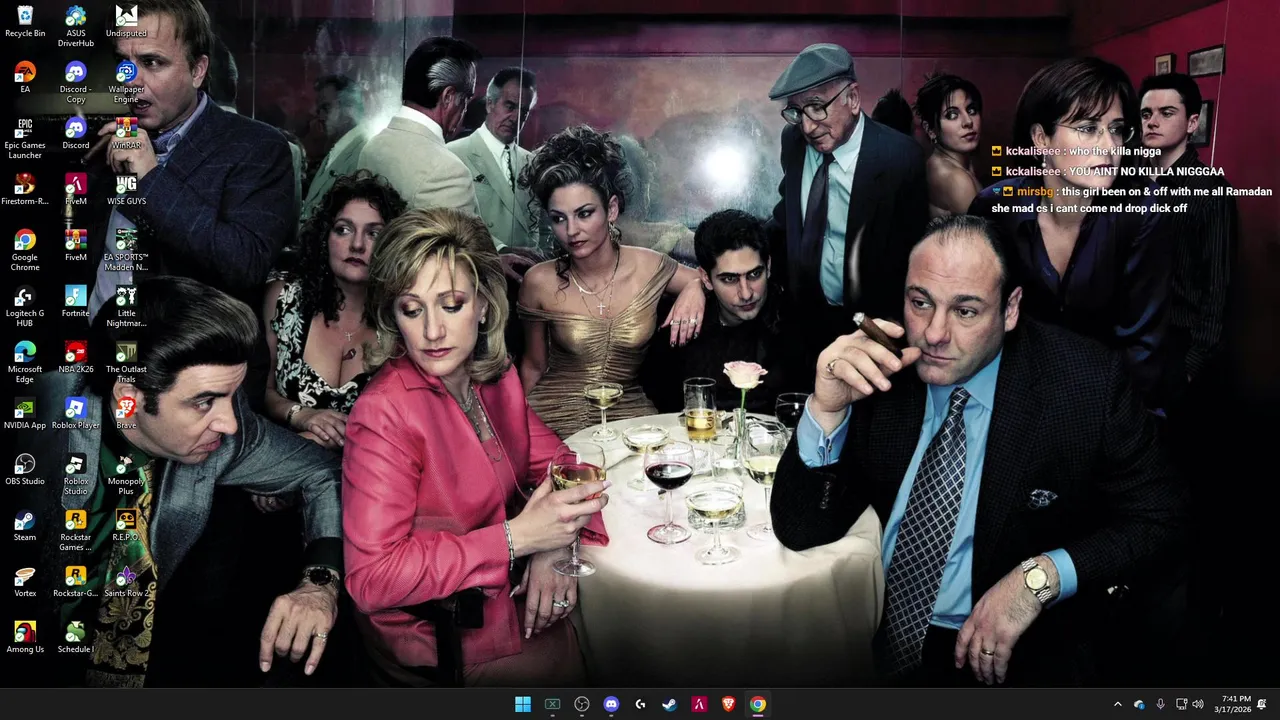1280x720 pixels.
Task: Select The Outlast Trials desktop icon
Action: 126,362
